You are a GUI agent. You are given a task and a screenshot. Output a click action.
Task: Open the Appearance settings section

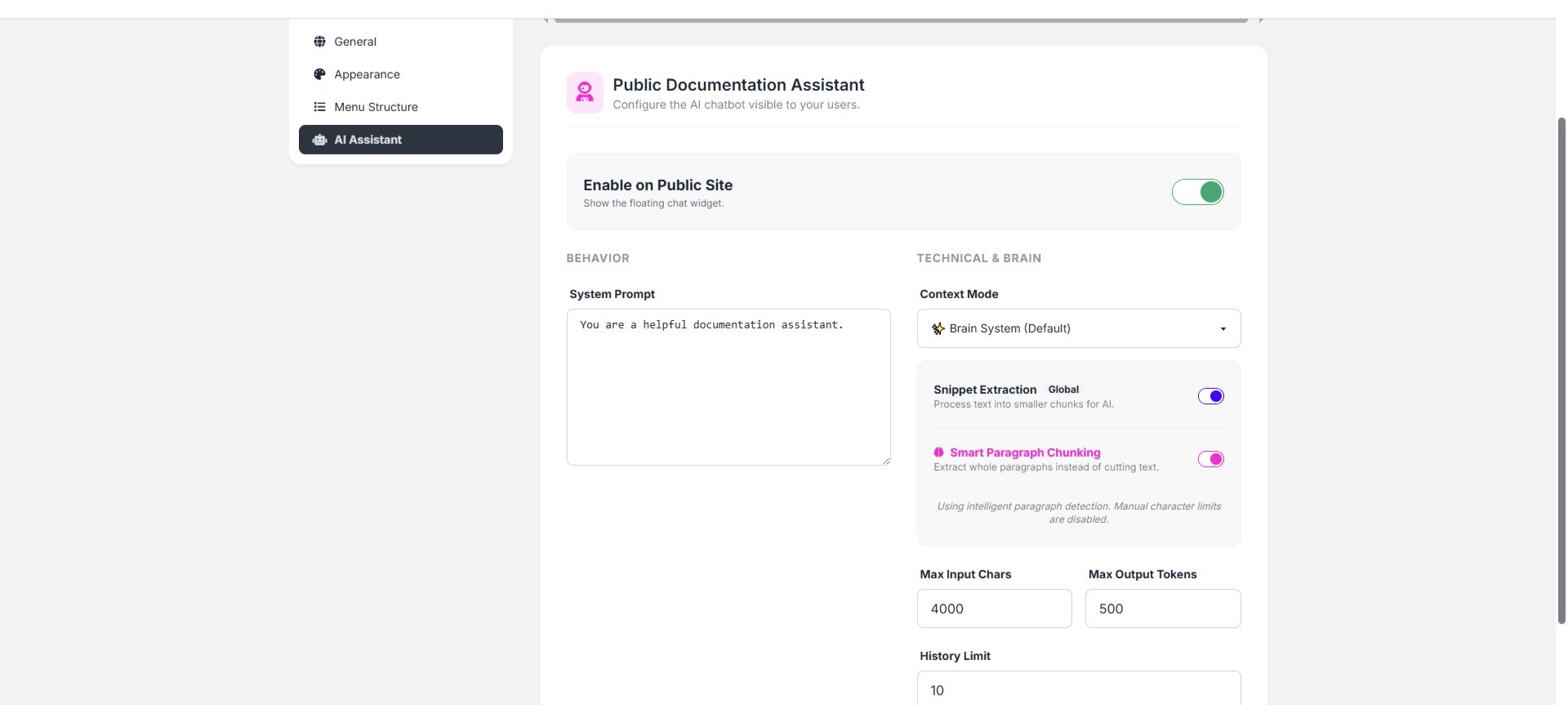point(367,74)
